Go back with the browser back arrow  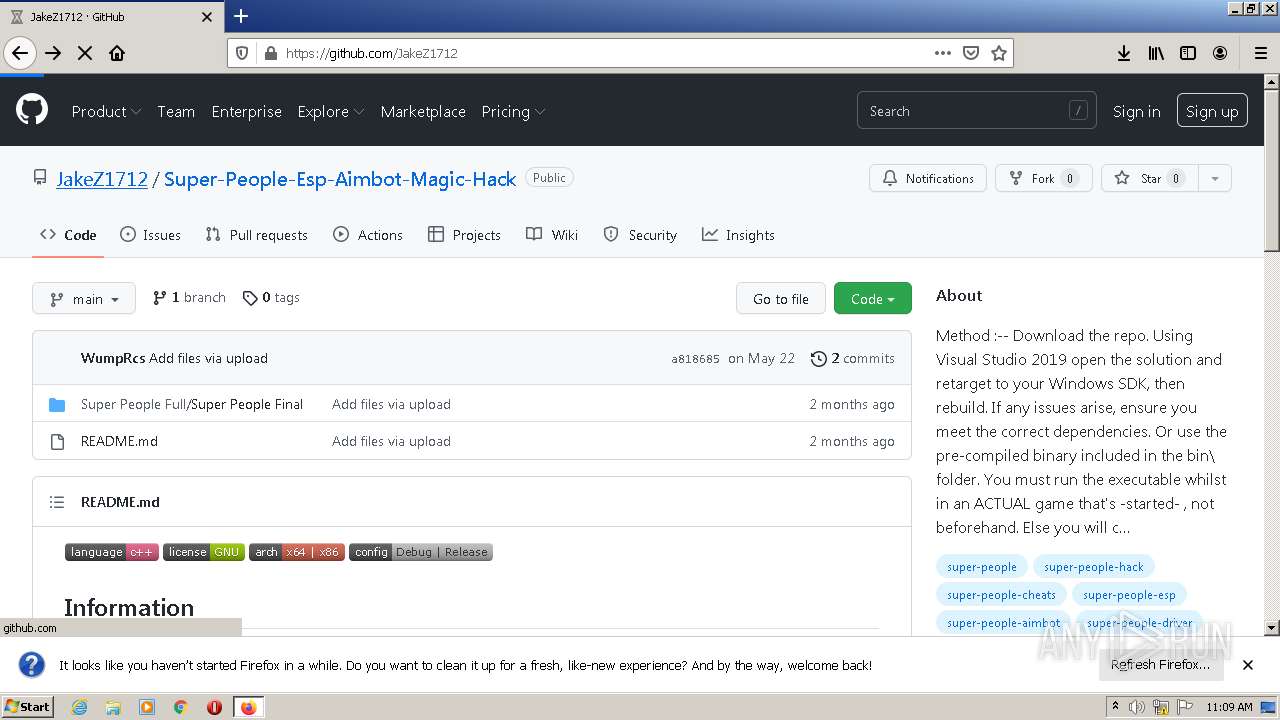pyautogui.click(x=20, y=53)
